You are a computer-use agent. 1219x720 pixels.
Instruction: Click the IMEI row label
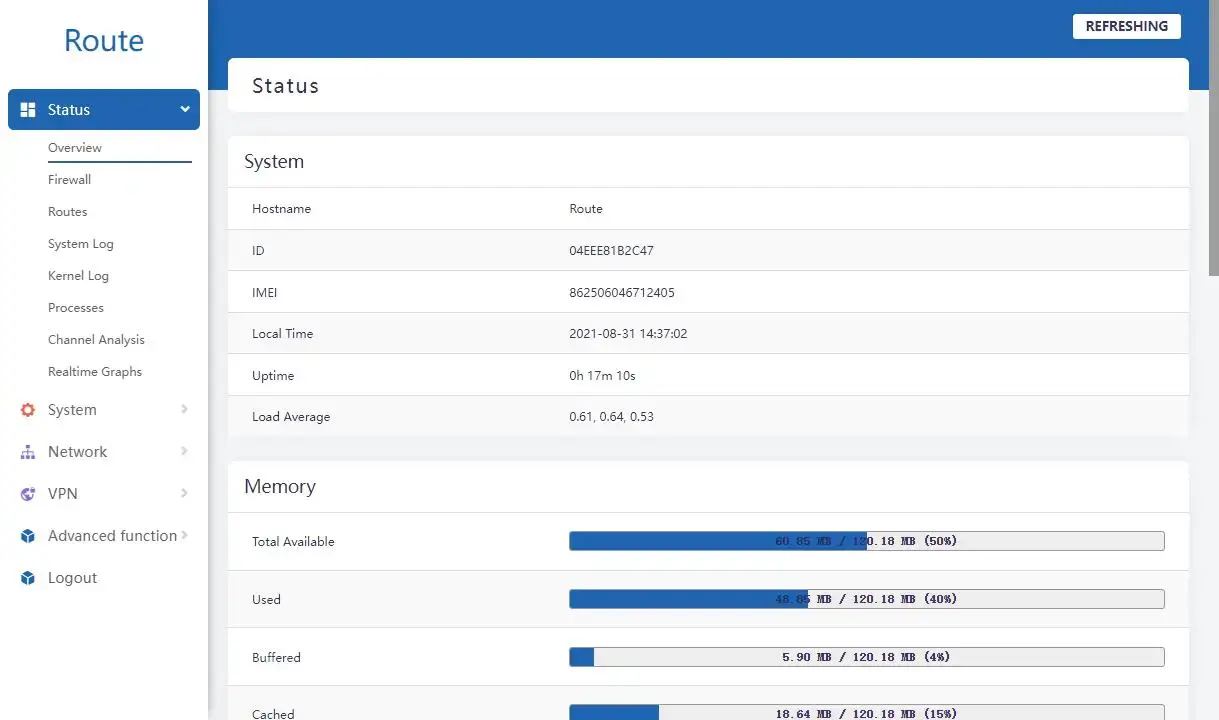(x=264, y=293)
